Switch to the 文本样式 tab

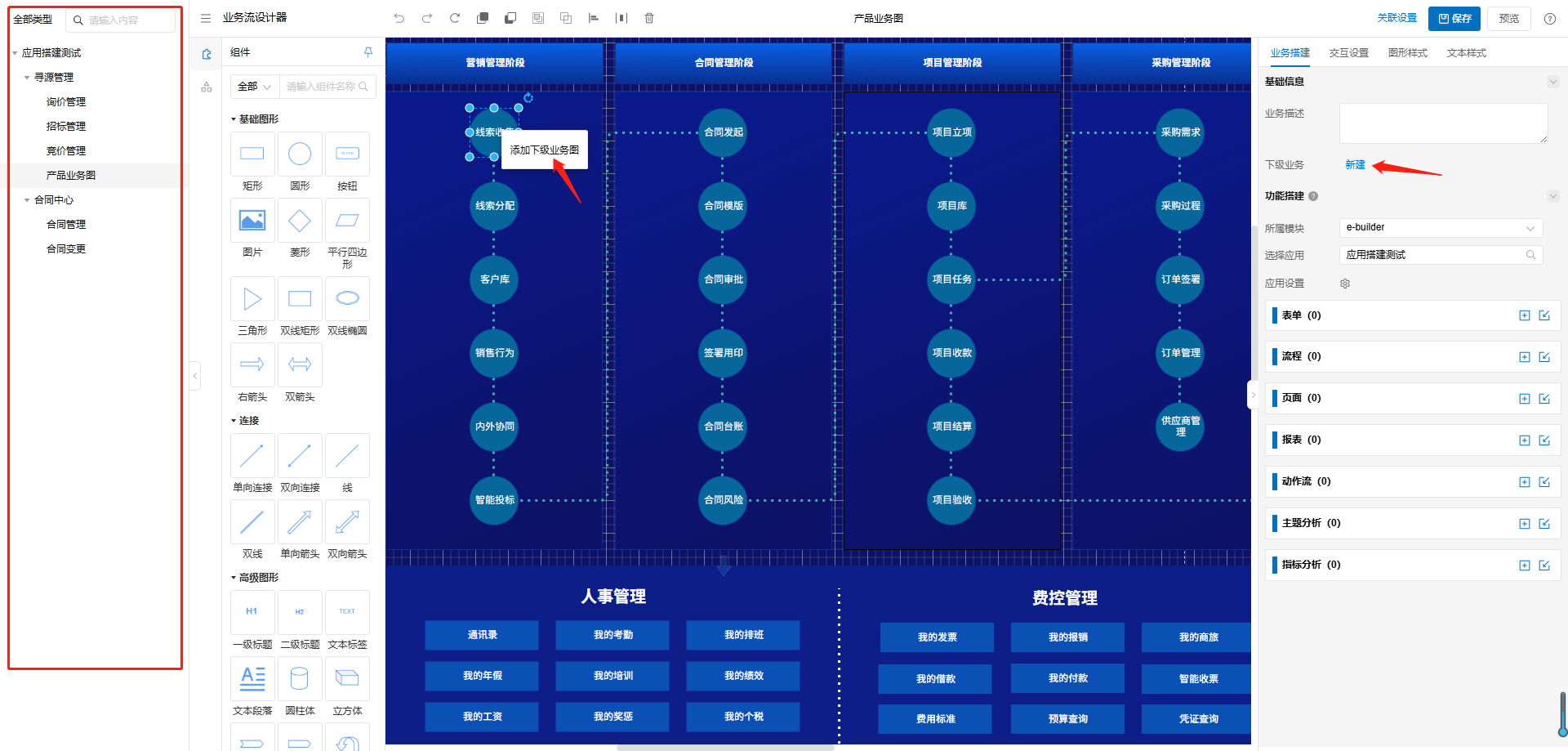coord(1466,53)
